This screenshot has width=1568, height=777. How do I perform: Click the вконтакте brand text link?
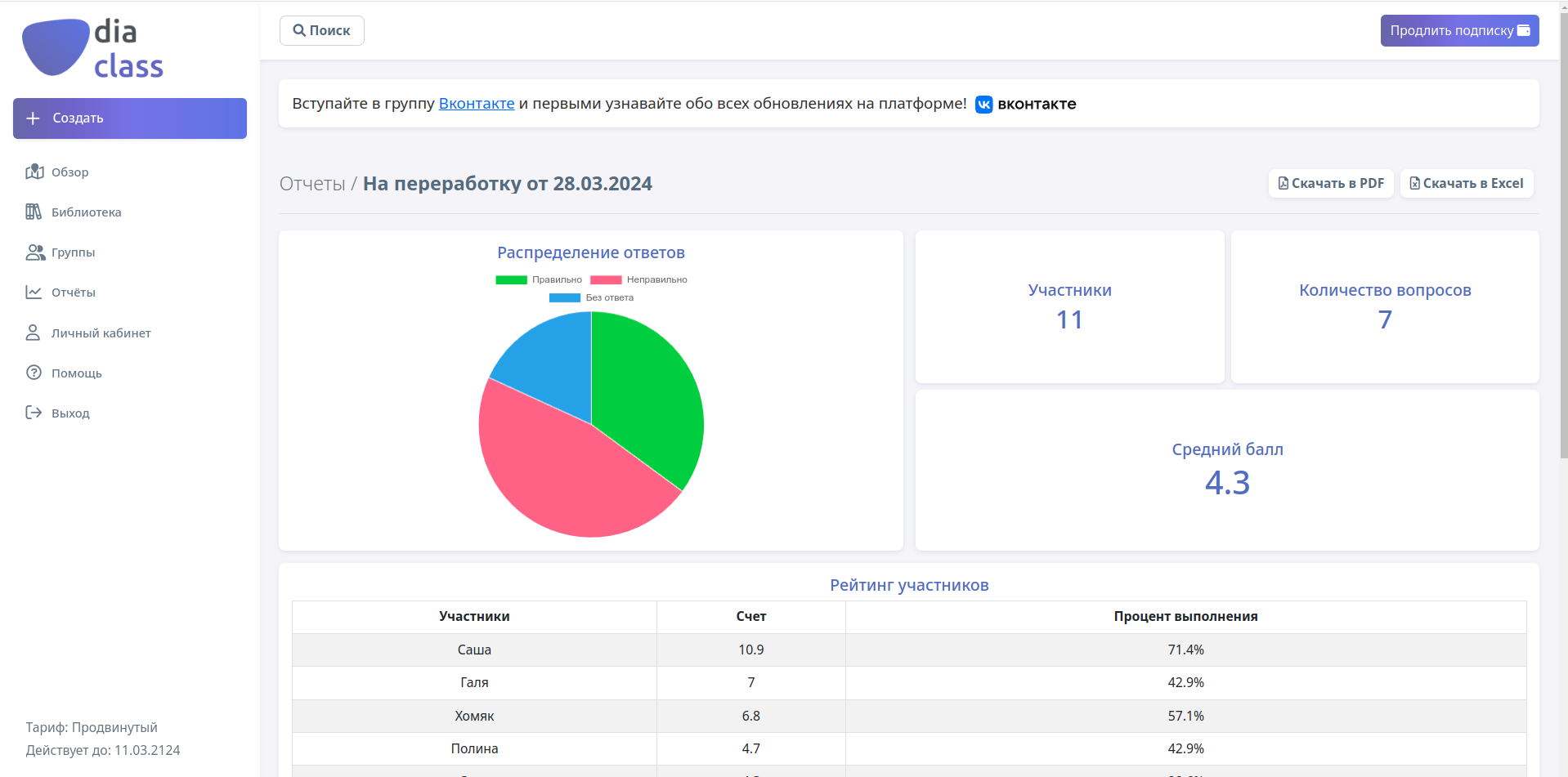[1037, 104]
